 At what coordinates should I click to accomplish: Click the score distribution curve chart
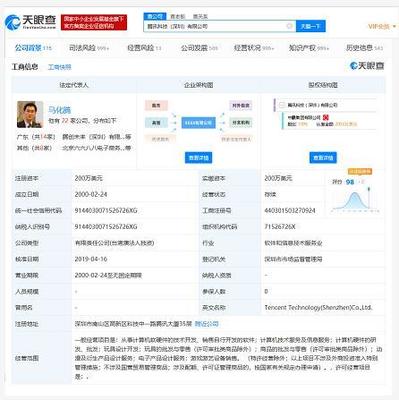tap(355, 200)
